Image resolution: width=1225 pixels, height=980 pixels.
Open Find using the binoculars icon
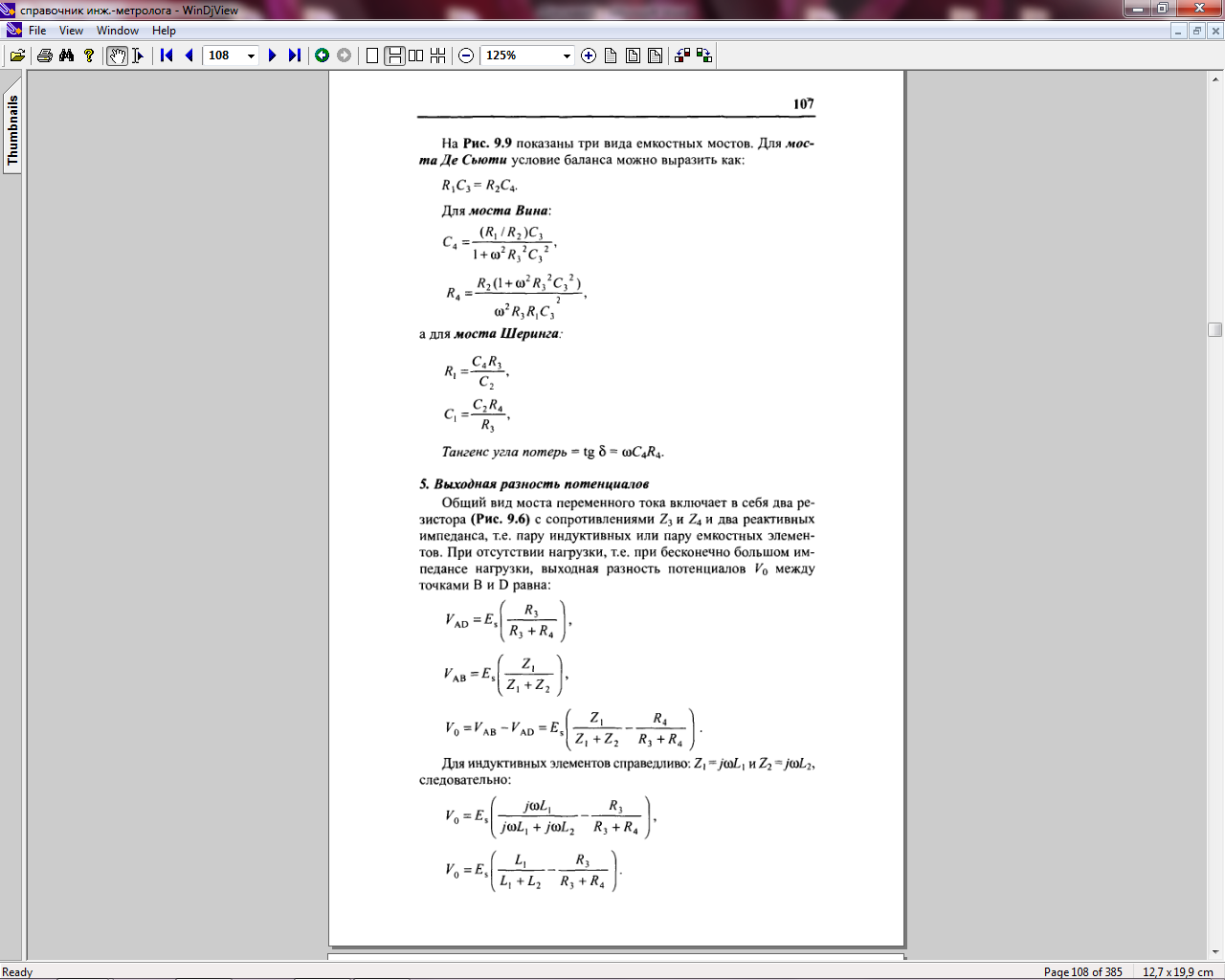(66, 56)
